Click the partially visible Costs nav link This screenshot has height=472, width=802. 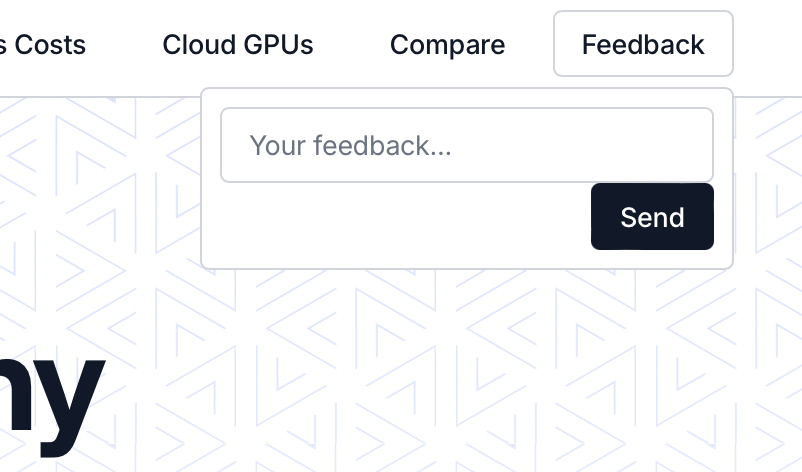coord(45,45)
